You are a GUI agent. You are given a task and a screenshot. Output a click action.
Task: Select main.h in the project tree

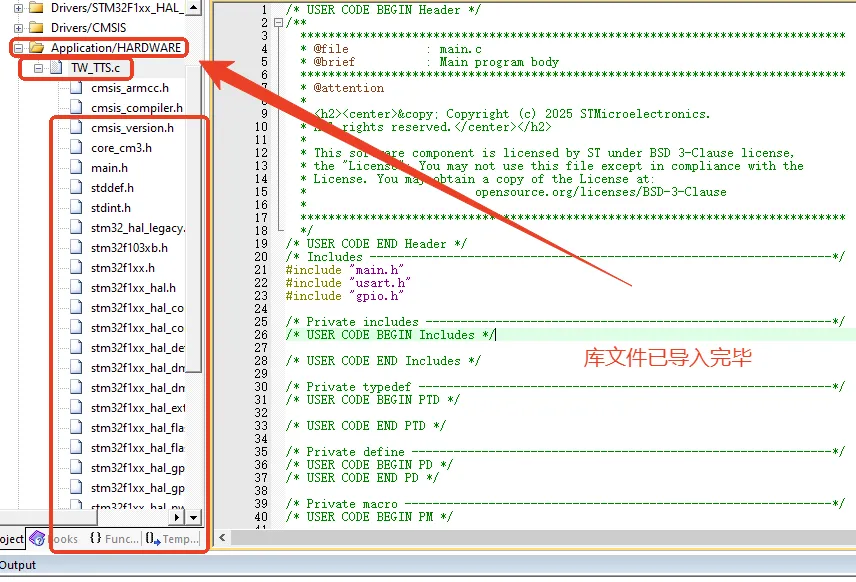[109, 168]
